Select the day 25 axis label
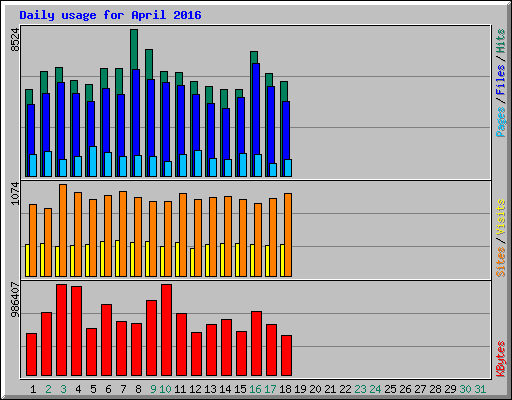This screenshot has height=400, width=512. [390, 389]
